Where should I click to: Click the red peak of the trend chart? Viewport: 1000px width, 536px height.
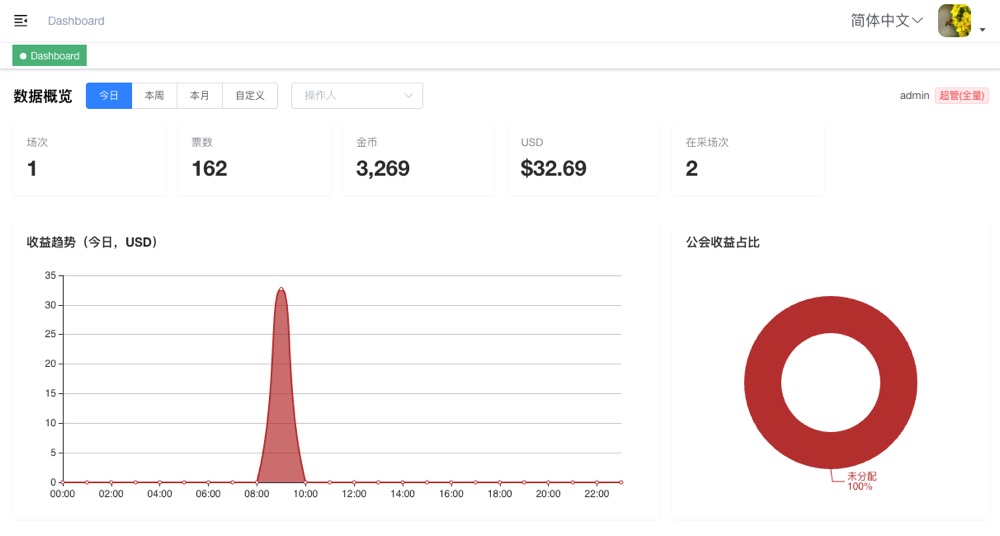(281, 291)
